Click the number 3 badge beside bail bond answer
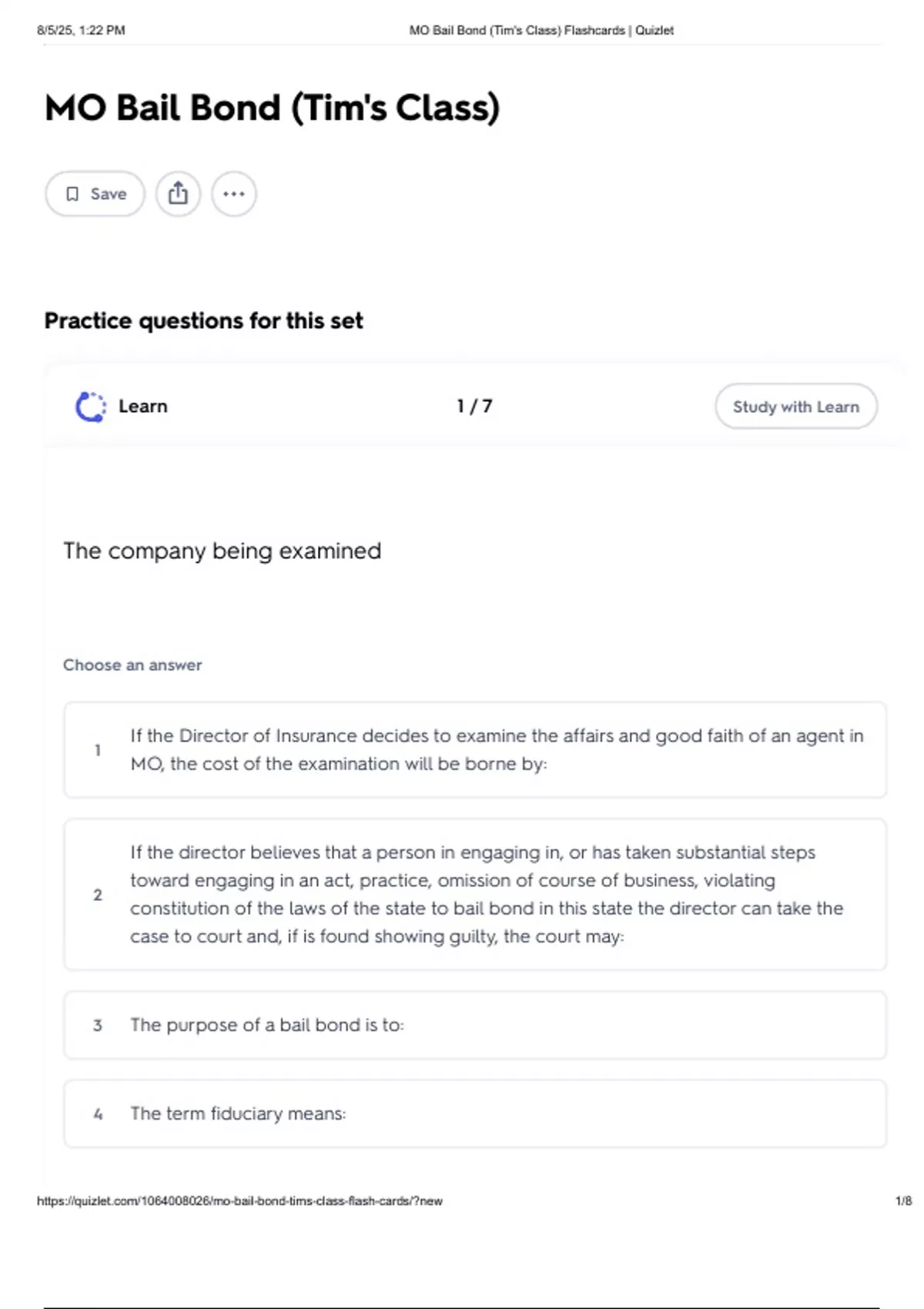Image resolution: width=924 pixels, height=1309 pixels. [x=98, y=1025]
